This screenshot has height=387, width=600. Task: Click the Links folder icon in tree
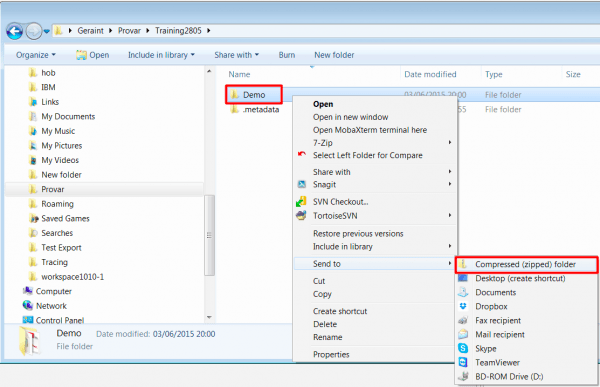click(33, 102)
